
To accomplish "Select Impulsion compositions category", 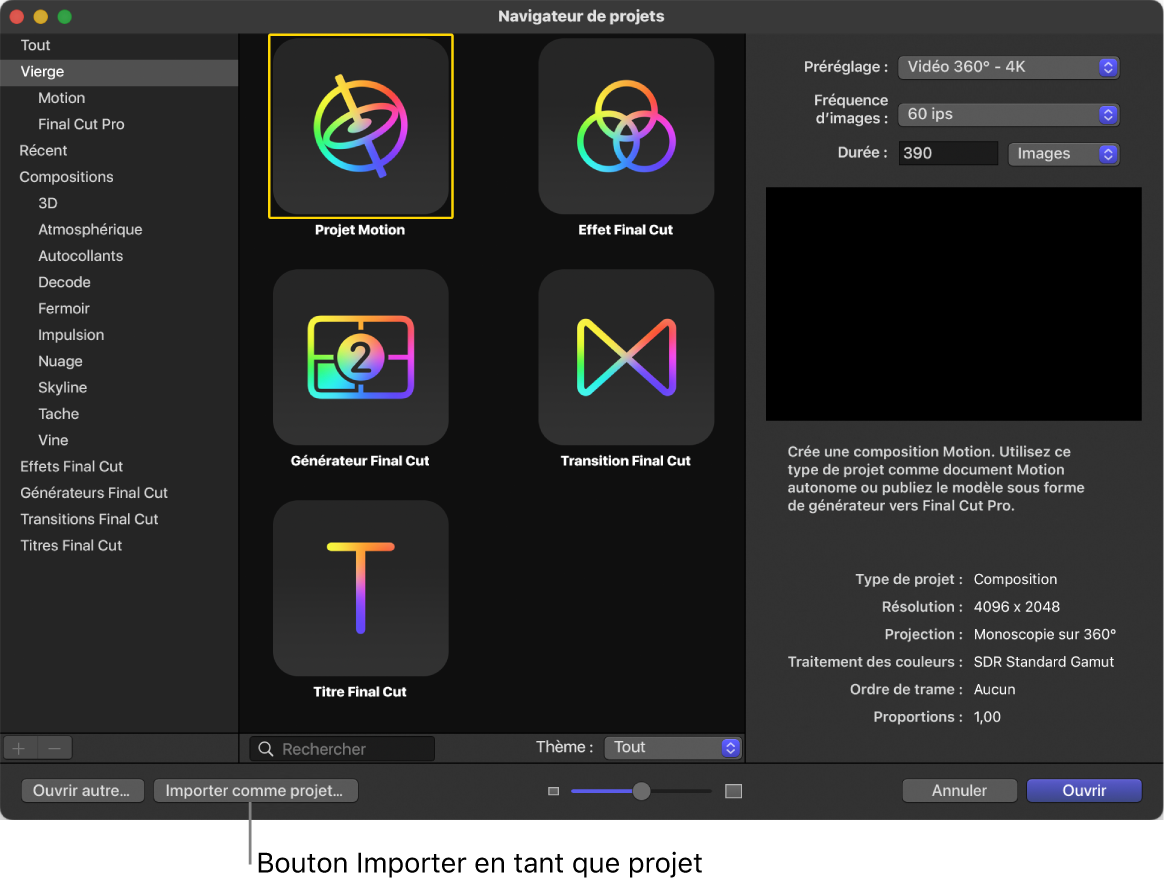I will [119, 335].
